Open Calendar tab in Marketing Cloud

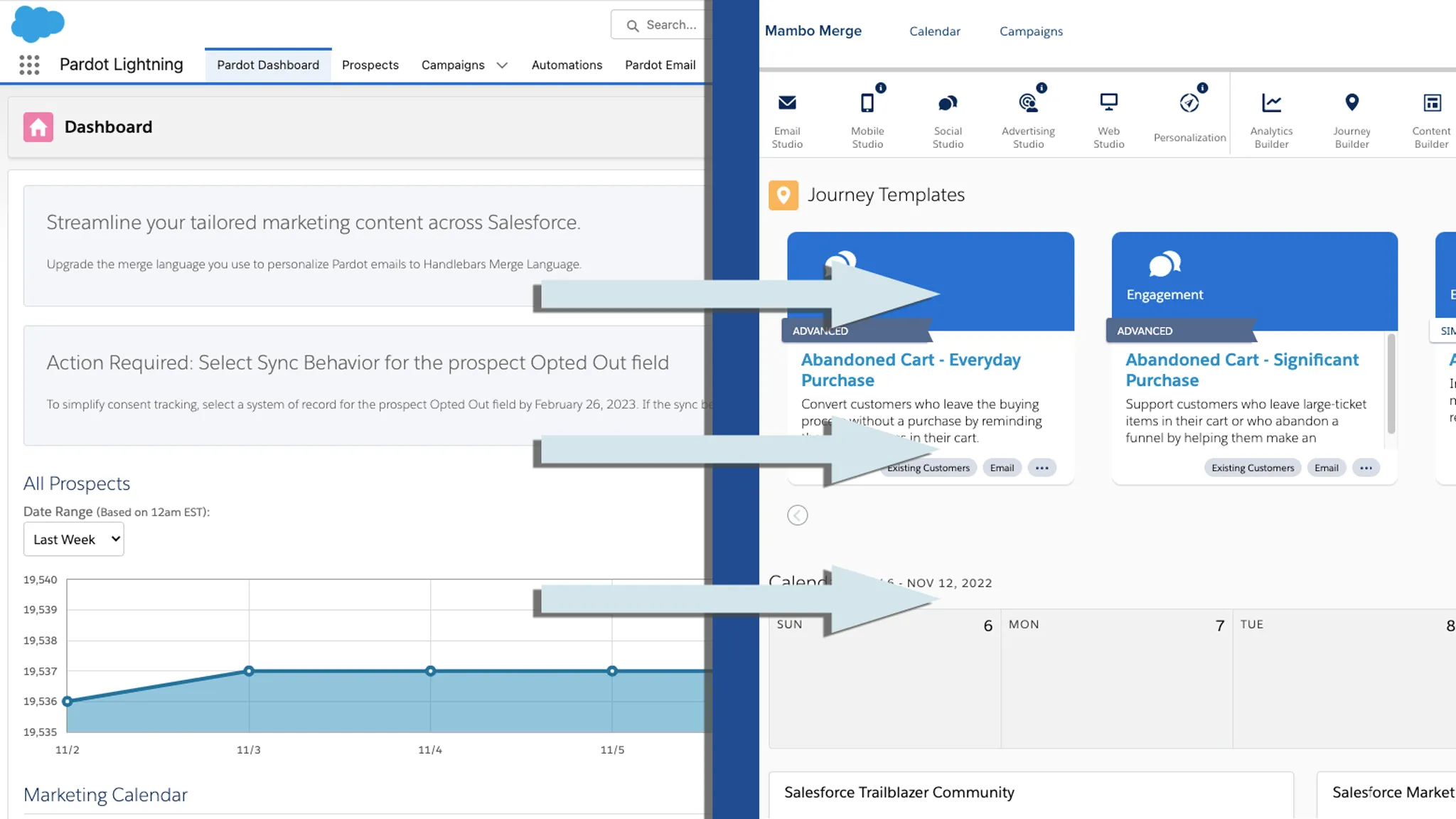[x=934, y=31]
